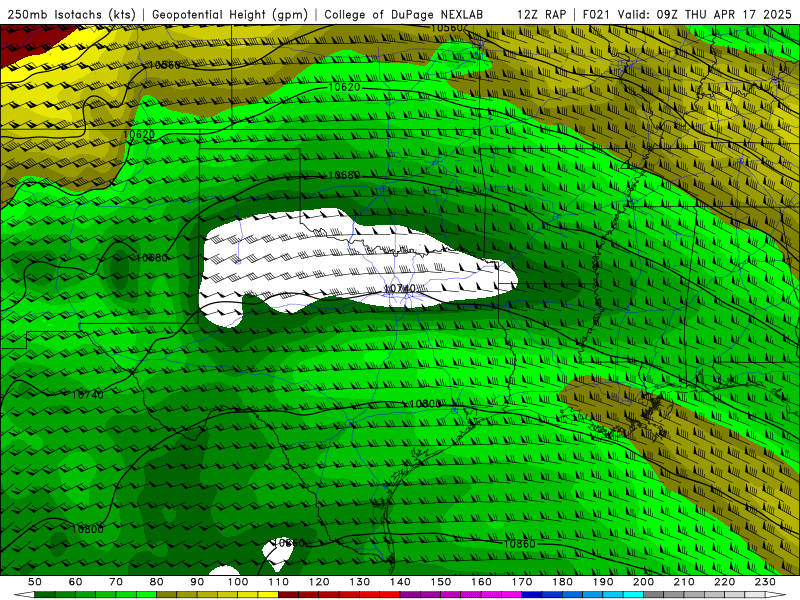Click the 70 value on the color scale
The width and height of the screenshot is (800, 600).
116,582
